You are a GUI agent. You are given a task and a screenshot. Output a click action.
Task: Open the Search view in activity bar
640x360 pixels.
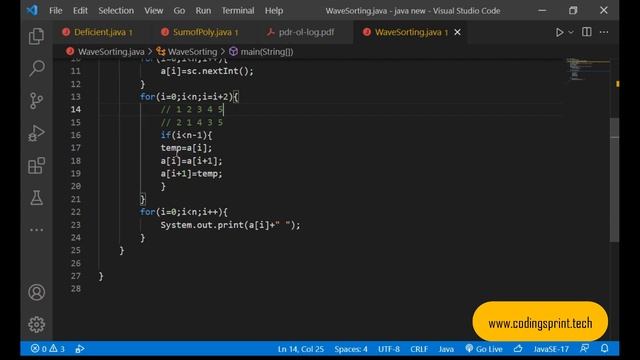[x=36, y=68]
